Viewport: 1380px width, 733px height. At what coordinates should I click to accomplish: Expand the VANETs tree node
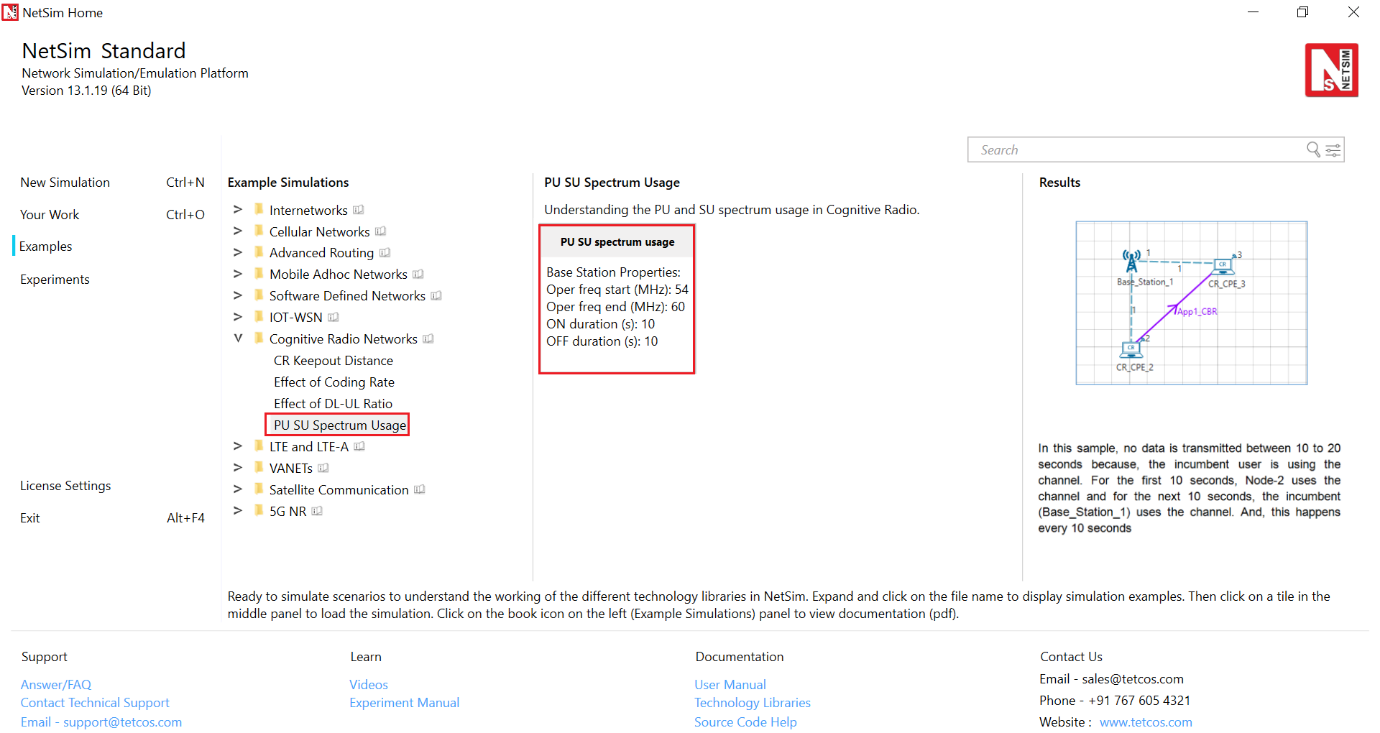pyautogui.click(x=238, y=468)
